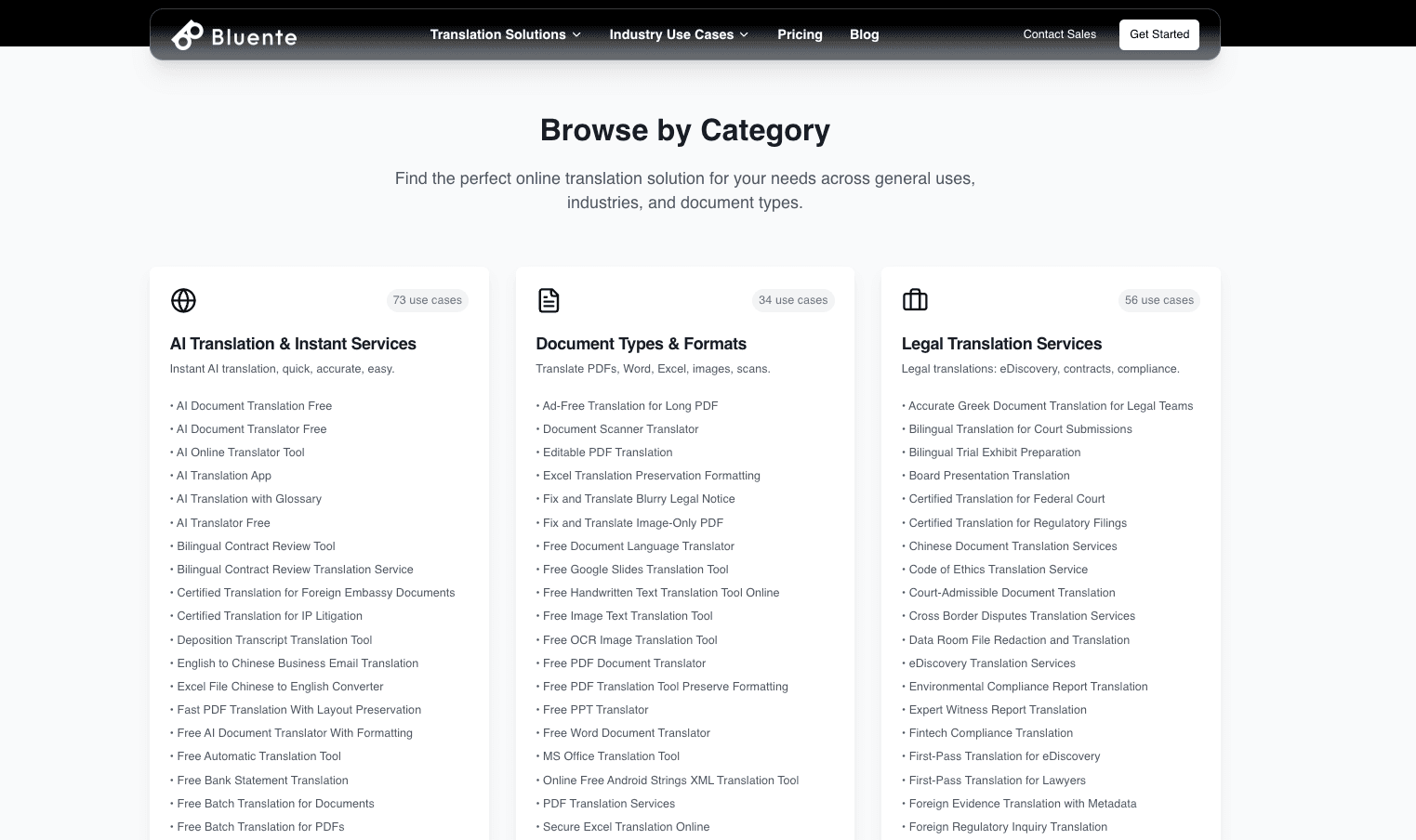Open Free Handwritten Text Translation Tool Online
Viewport: 1416px width, 840px height.
(x=661, y=593)
